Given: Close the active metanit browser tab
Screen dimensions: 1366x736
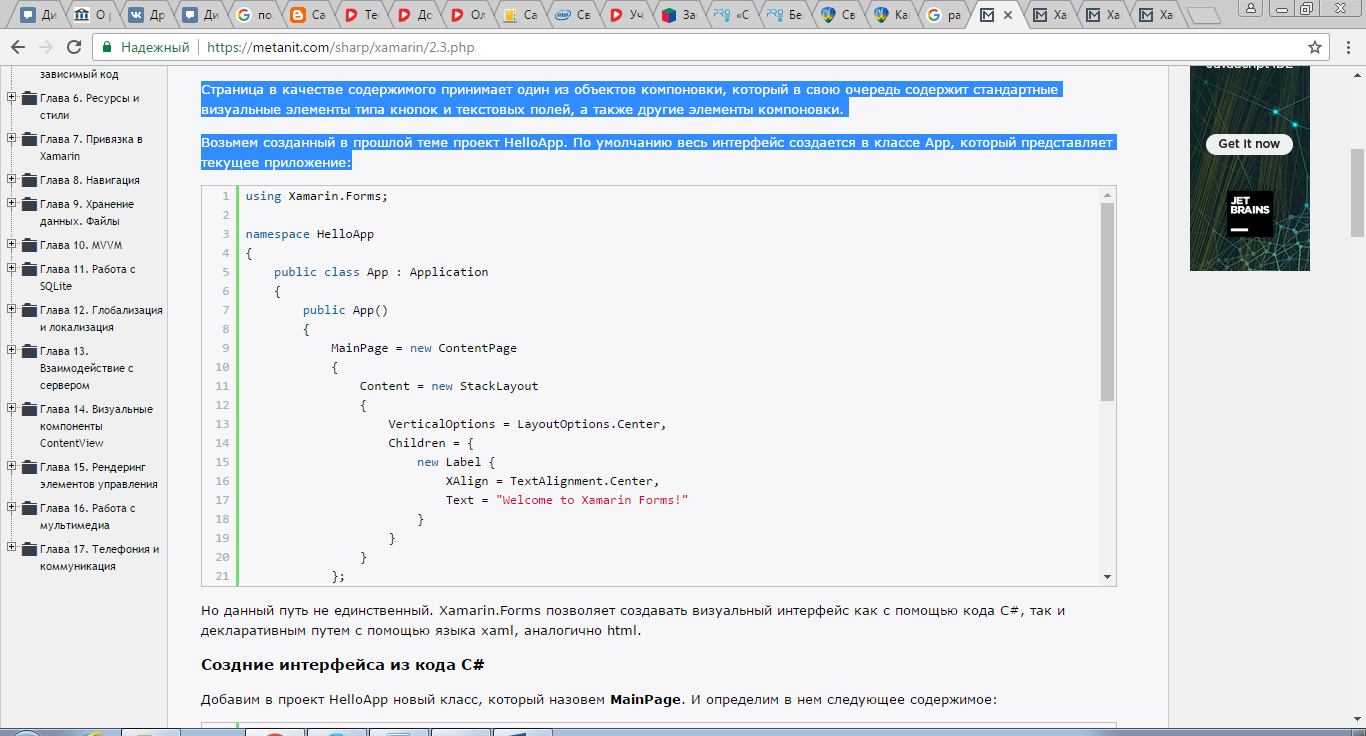Looking at the screenshot, I should [x=1007, y=15].
